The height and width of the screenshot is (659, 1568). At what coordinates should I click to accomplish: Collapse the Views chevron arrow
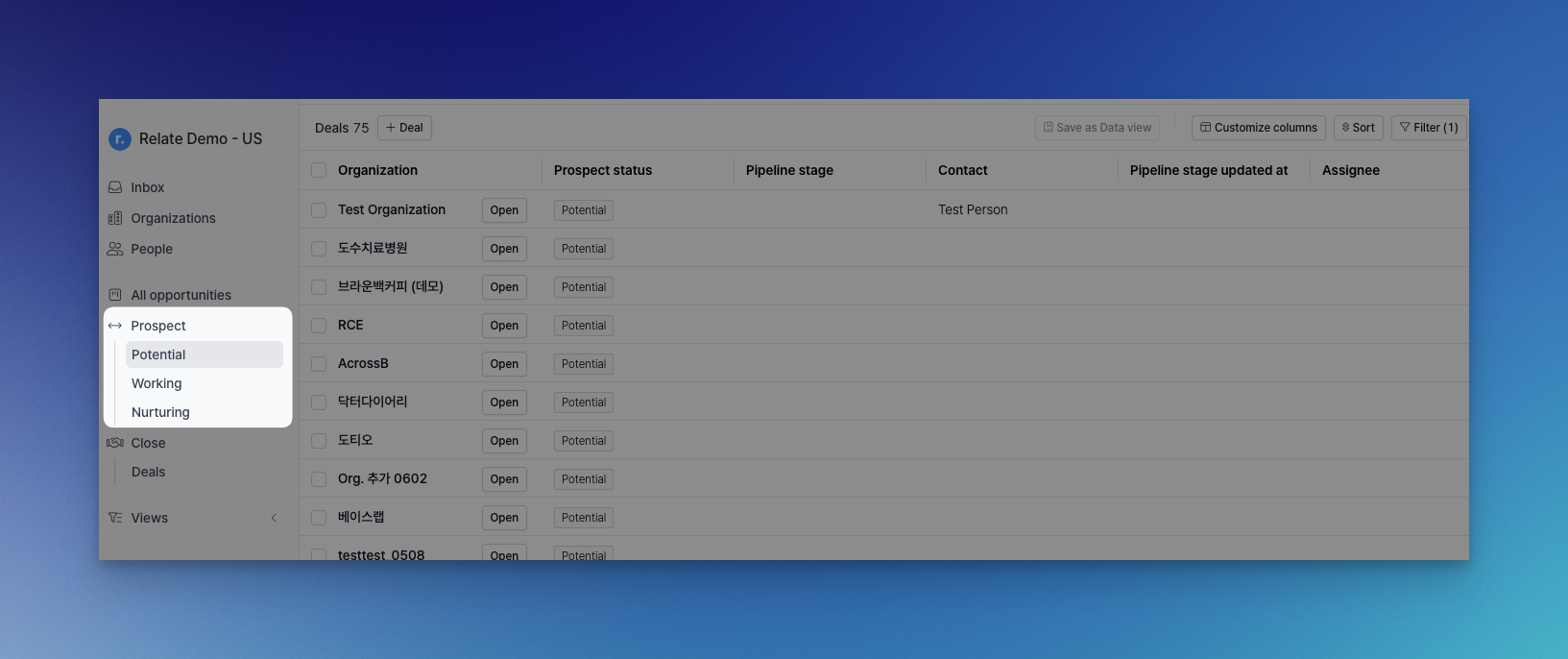click(x=274, y=518)
